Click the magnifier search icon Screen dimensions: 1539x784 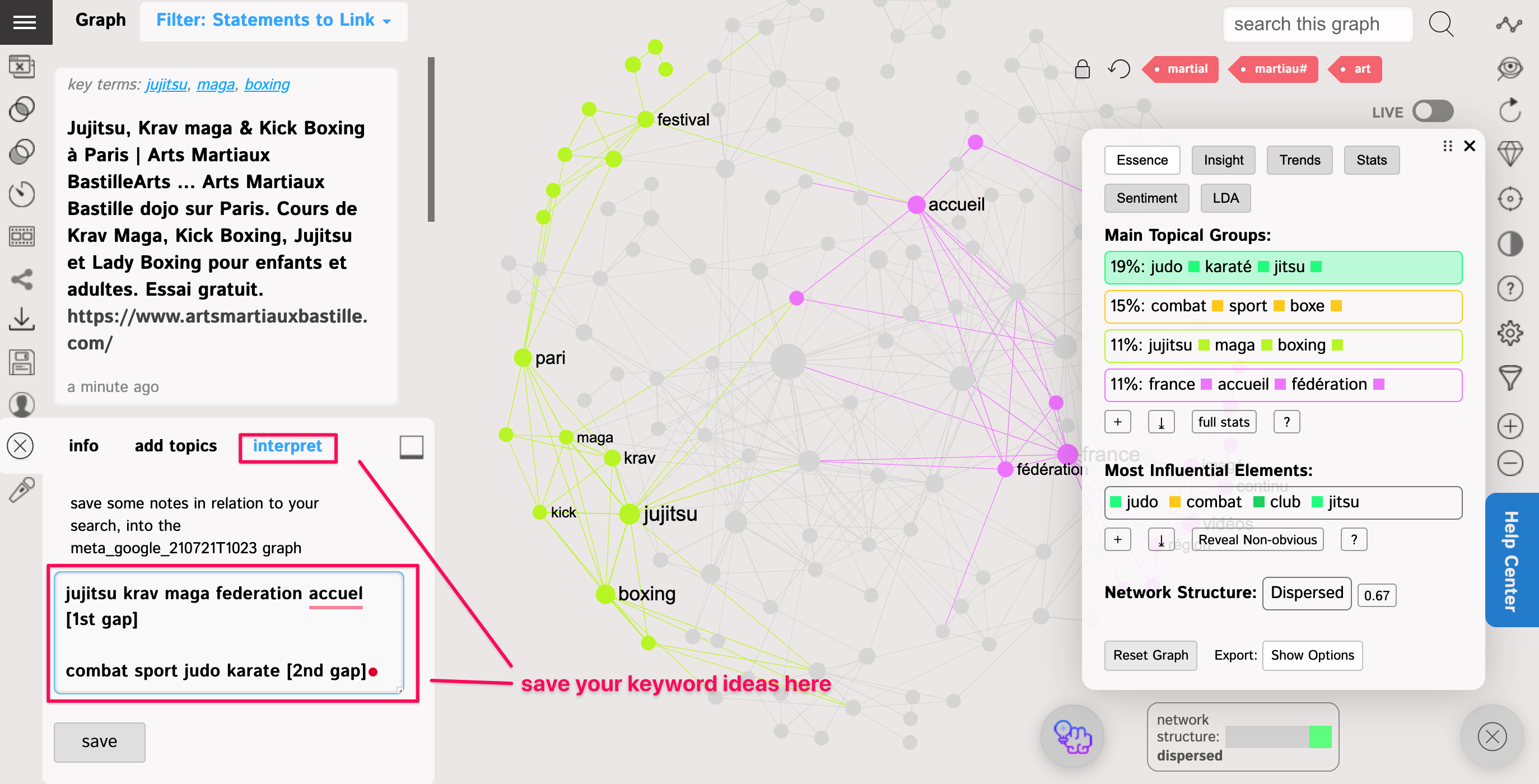pos(1440,24)
